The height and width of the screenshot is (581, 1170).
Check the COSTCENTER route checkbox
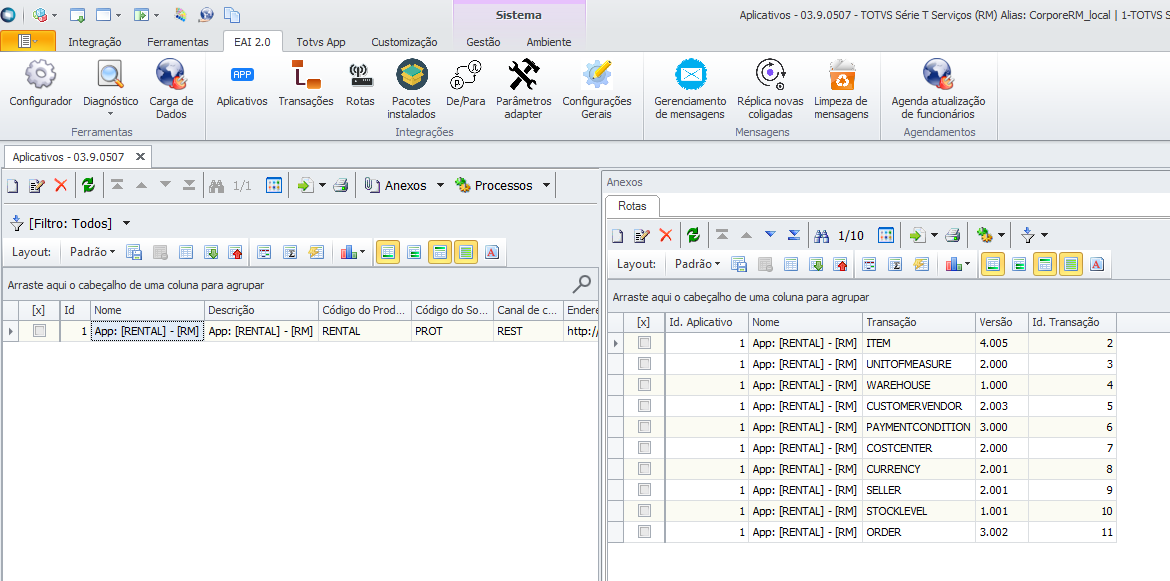tap(645, 447)
